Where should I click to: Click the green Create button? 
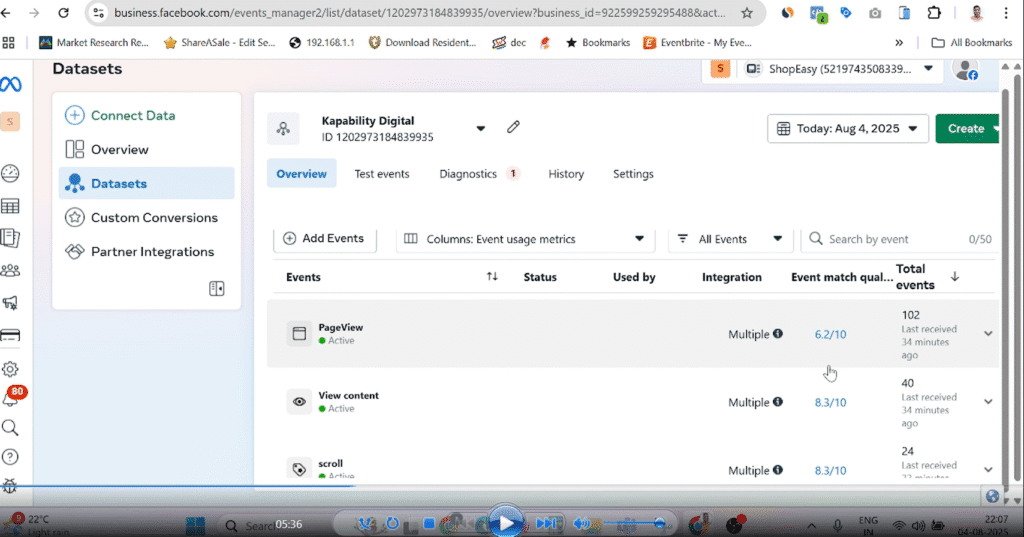[x=965, y=128]
